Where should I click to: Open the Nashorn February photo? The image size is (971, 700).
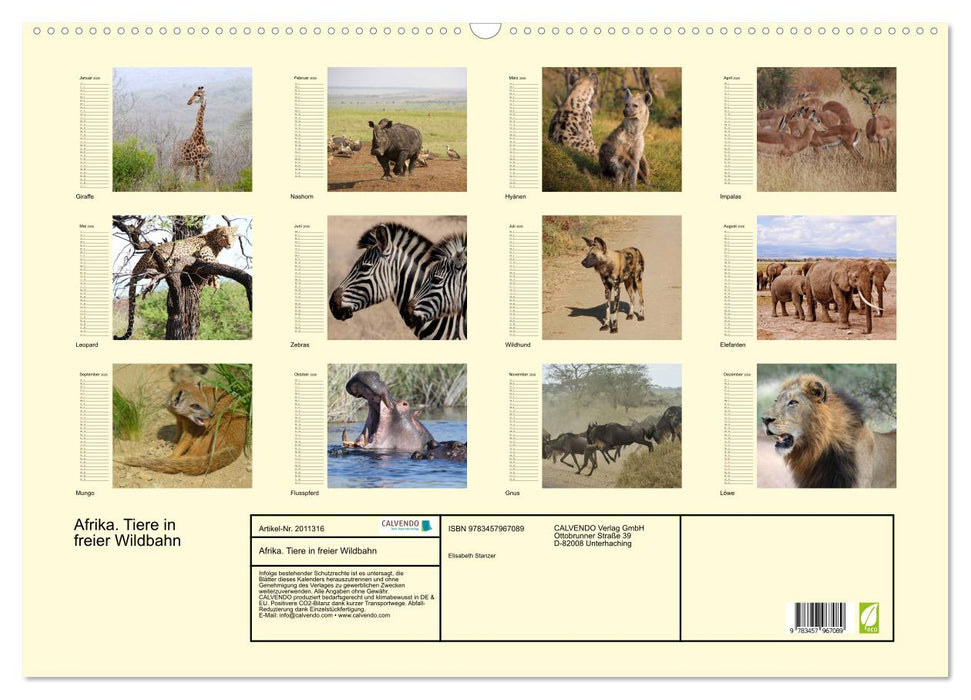click(x=396, y=129)
